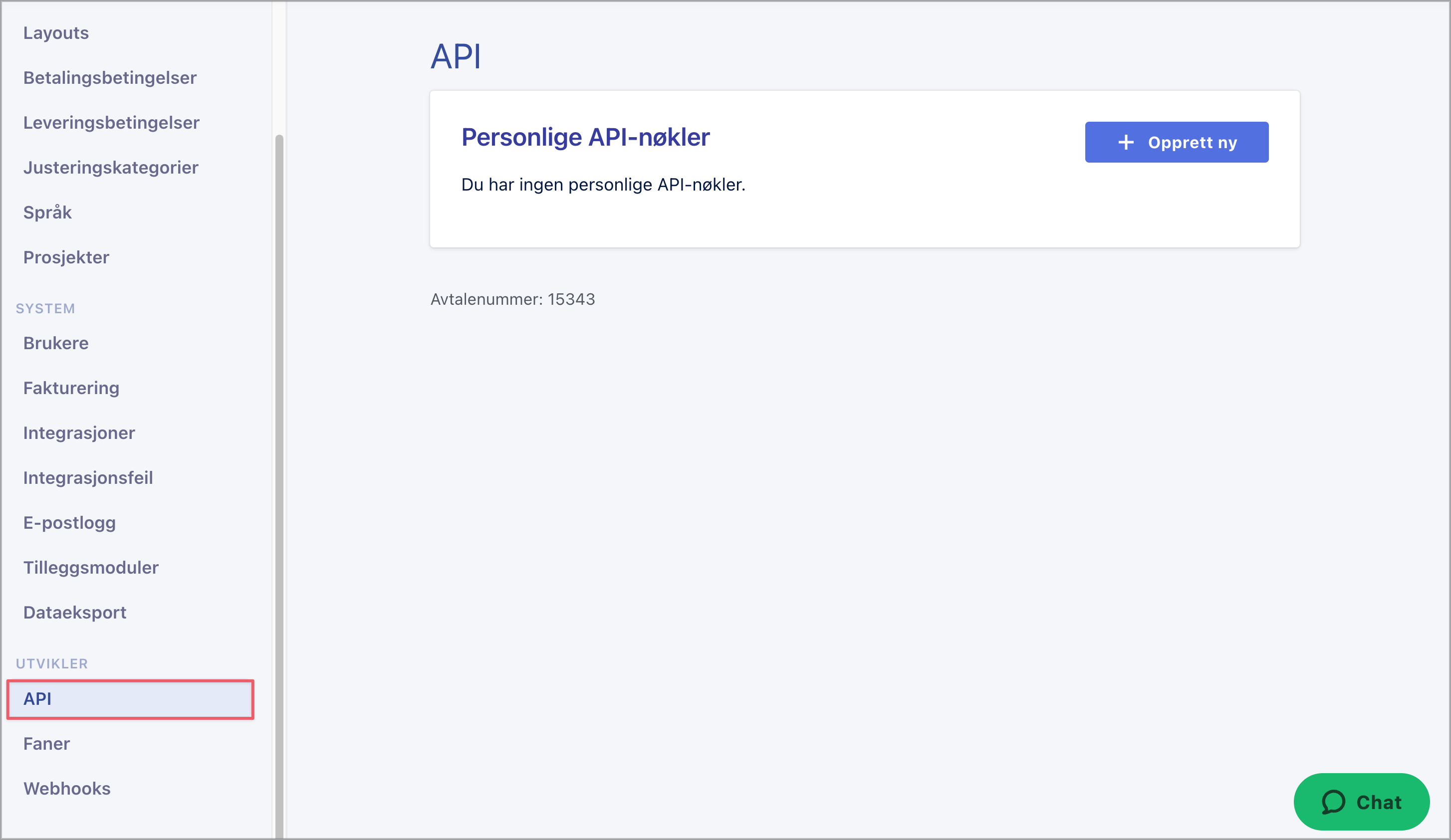This screenshot has height=840, width=1451.
Task: Open Webhooks settings
Action: click(67, 789)
